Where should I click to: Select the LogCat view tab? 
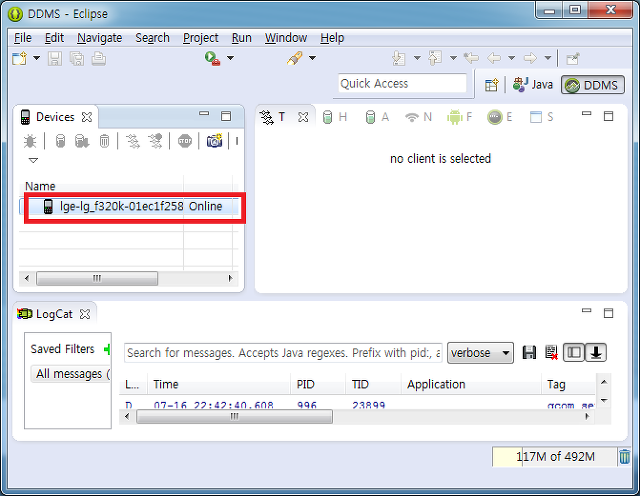pyautogui.click(x=54, y=314)
